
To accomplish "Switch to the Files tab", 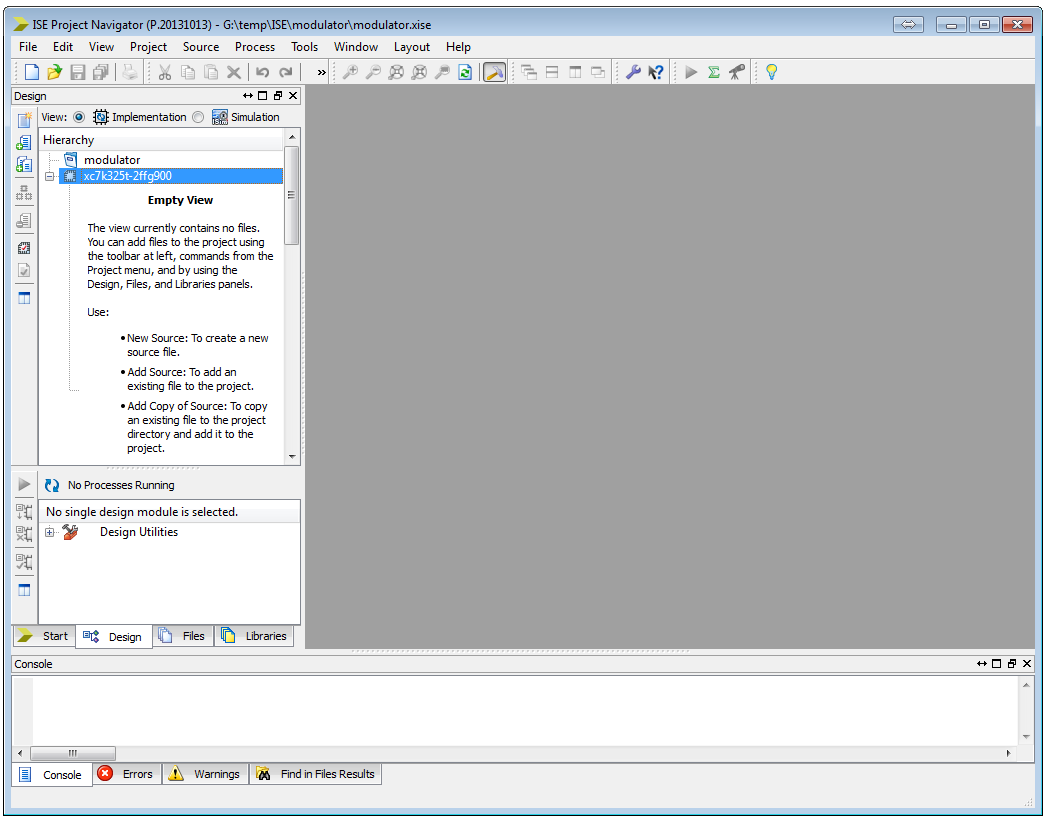I will [183, 636].
